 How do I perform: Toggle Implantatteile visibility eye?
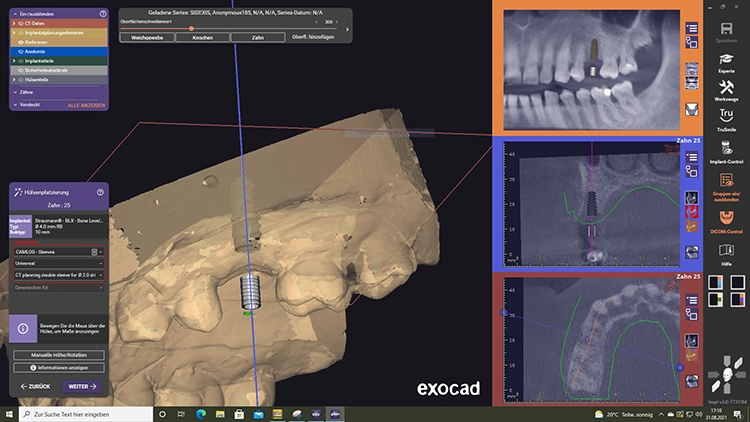tap(21, 61)
